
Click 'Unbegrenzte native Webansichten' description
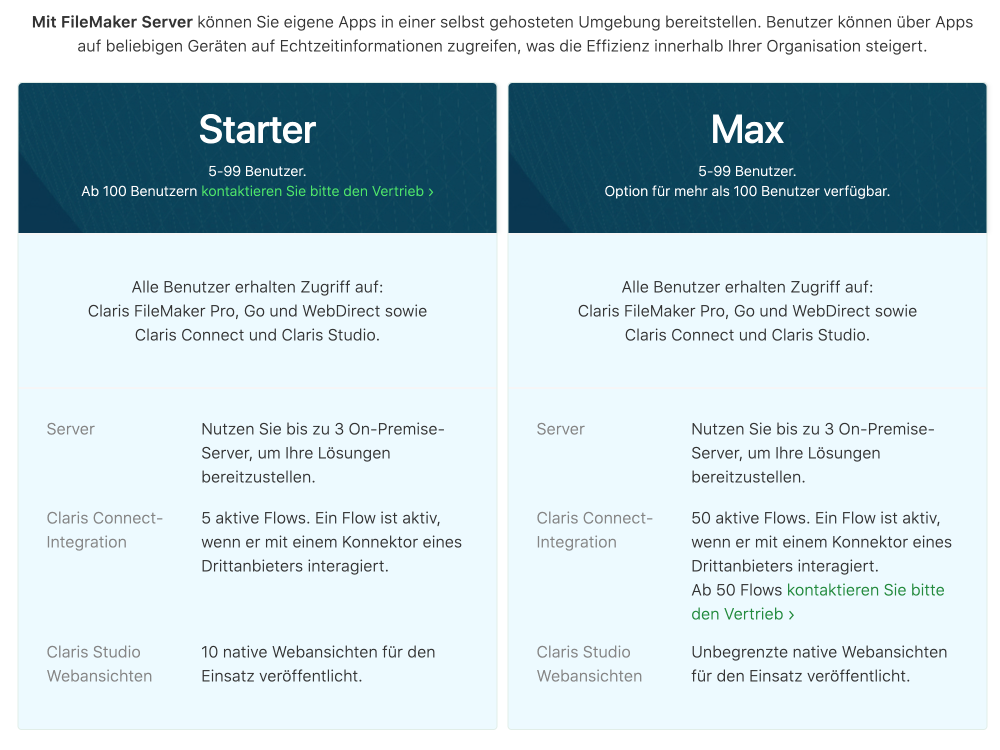click(819, 664)
